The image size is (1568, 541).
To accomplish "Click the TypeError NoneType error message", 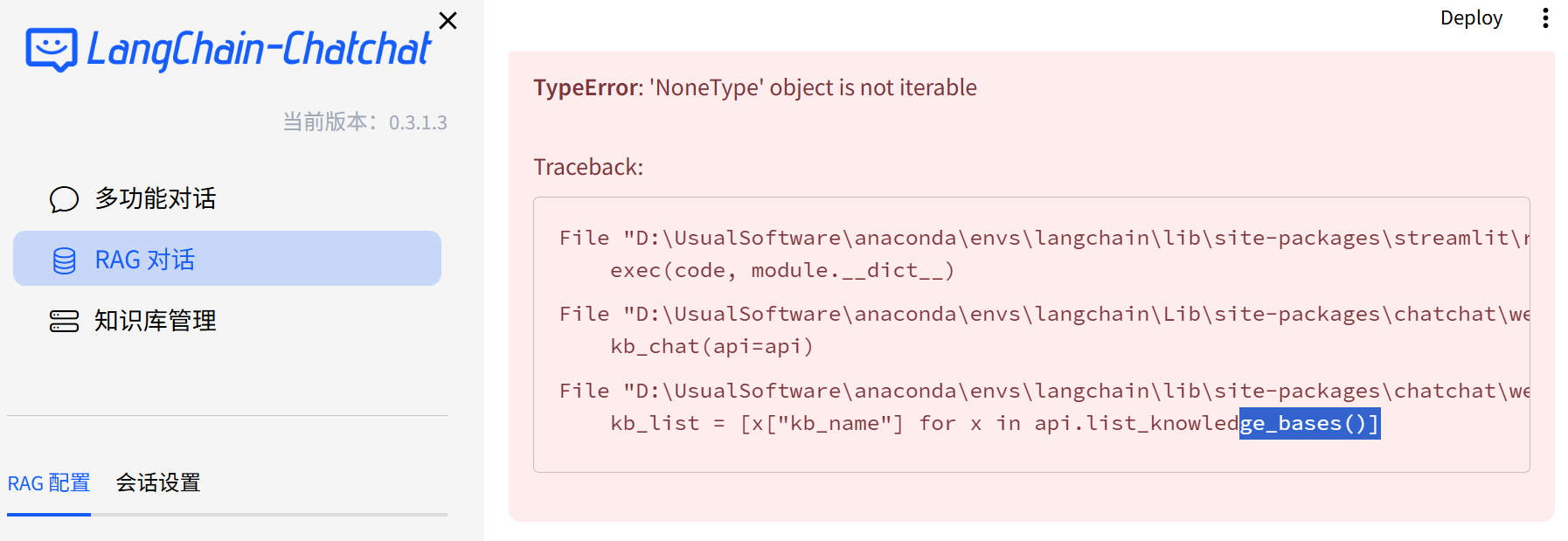I will click(755, 87).
